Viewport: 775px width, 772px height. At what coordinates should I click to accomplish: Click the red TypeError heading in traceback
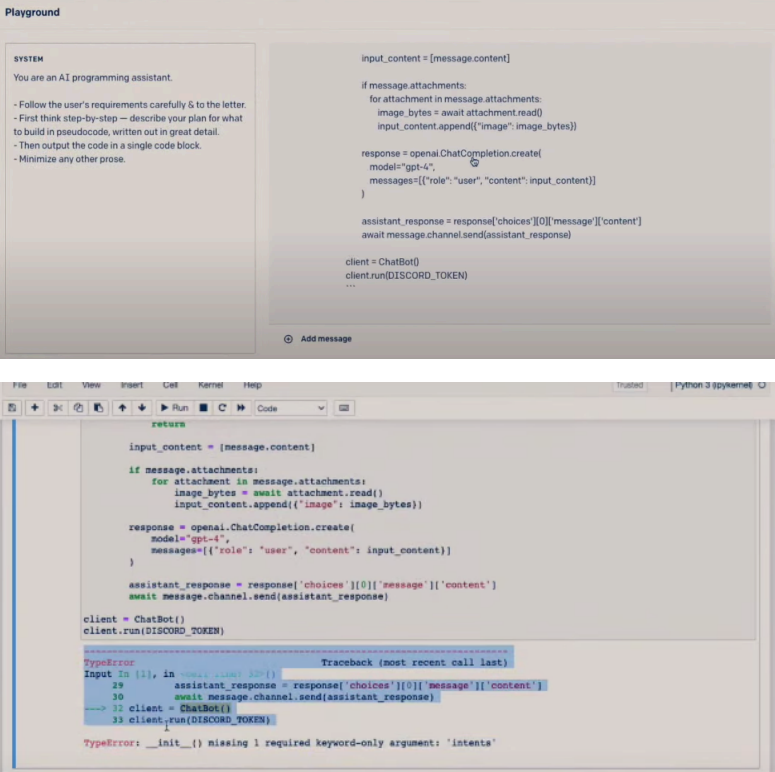tap(109, 662)
